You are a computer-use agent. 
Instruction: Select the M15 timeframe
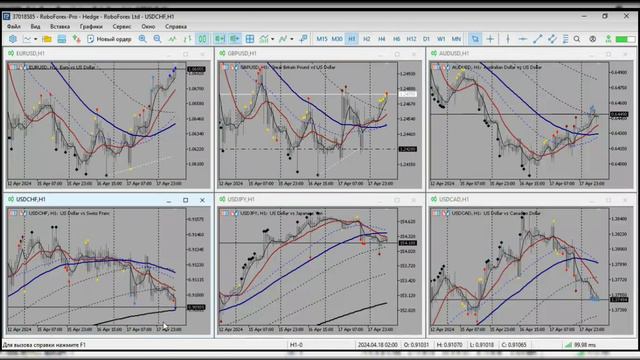(322, 39)
